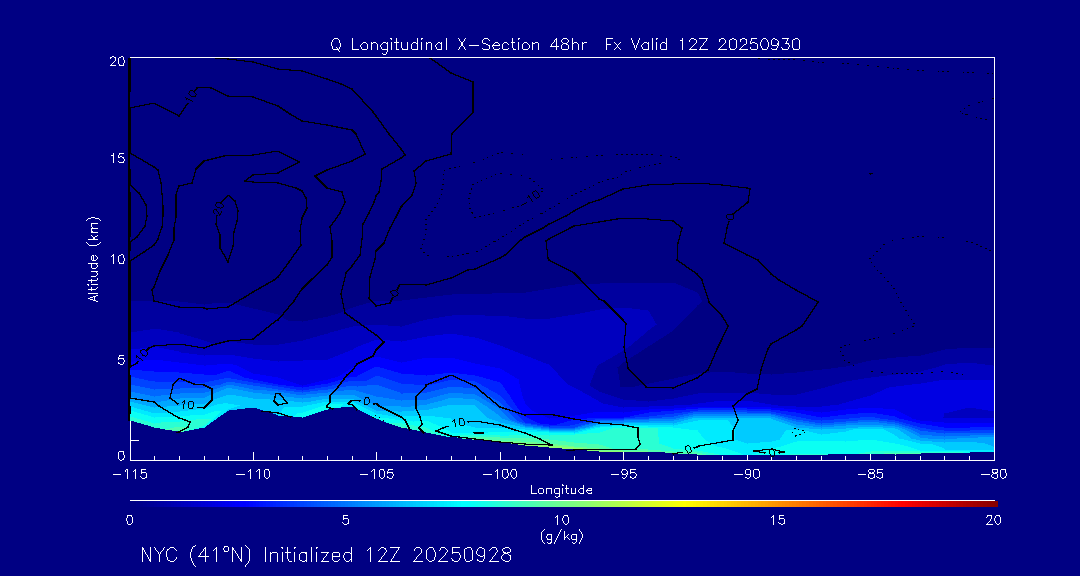Click the '0' contour label near longitude -105
The width and height of the screenshot is (1080, 576).
coord(366,402)
